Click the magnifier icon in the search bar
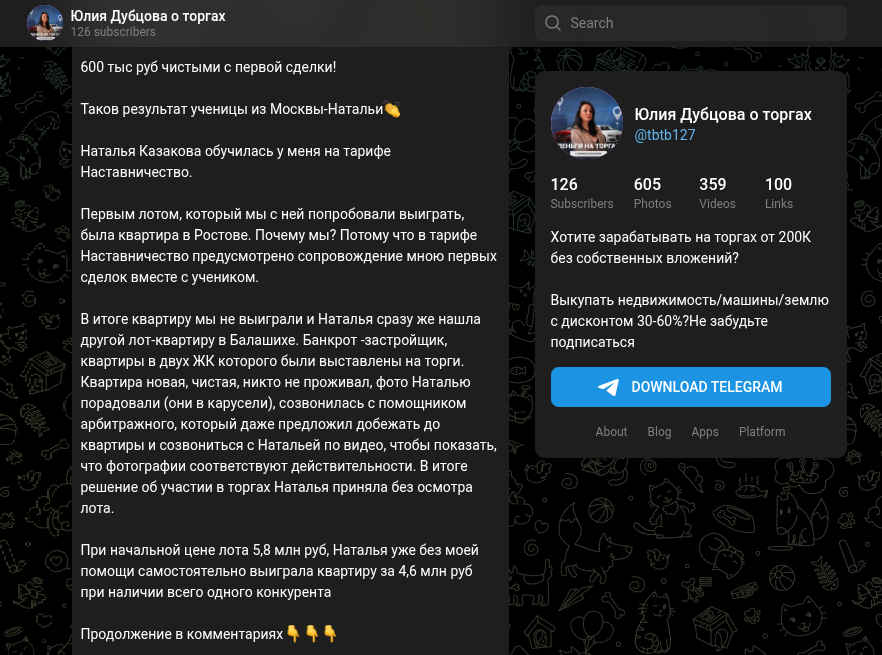The height and width of the screenshot is (655, 882). pos(553,23)
